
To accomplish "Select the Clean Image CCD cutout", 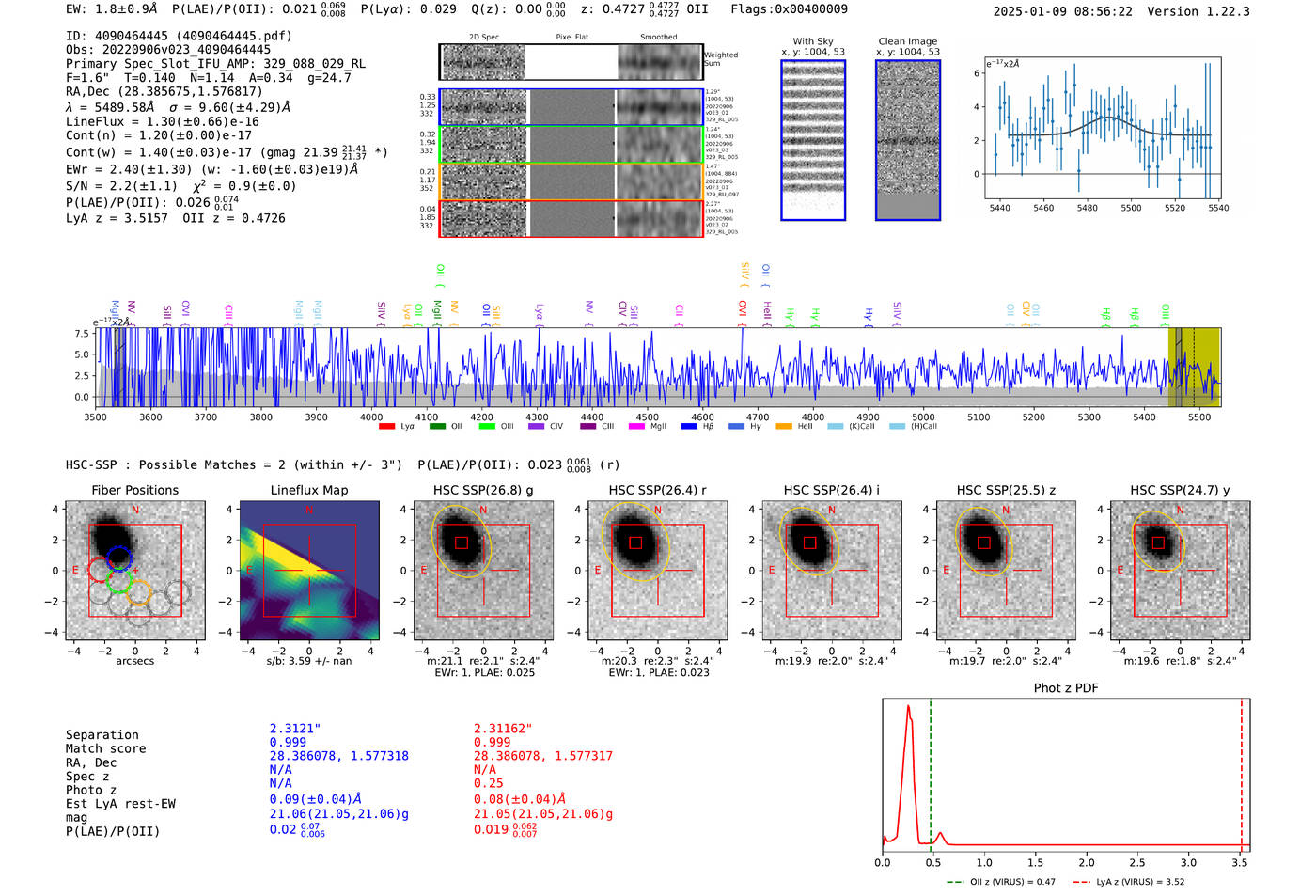I will (x=908, y=140).
